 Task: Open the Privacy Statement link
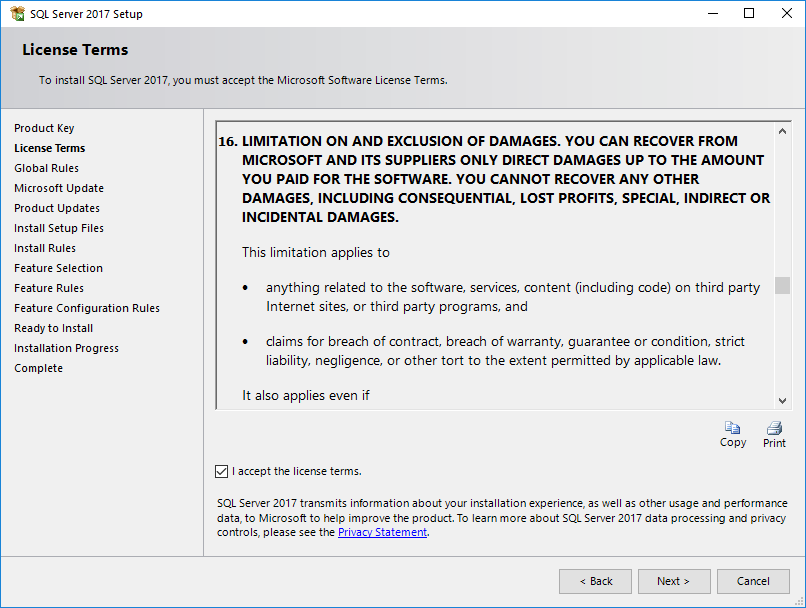click(382, 532)
